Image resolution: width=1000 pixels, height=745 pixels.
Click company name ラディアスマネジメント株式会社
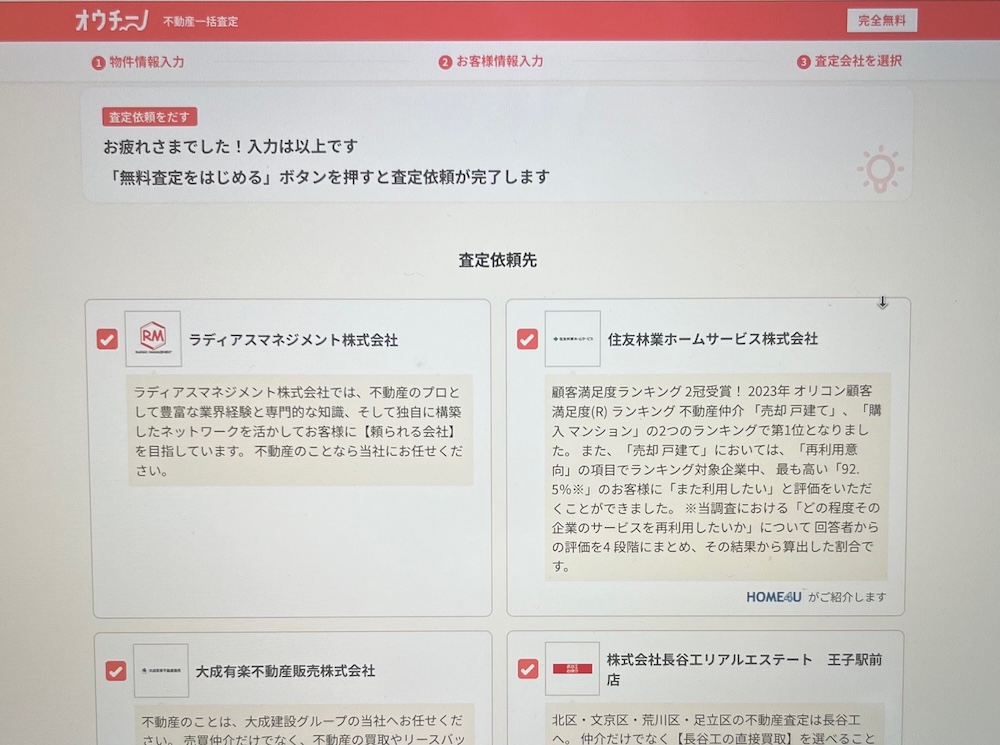pyautogui.click(x=293, y=340)
